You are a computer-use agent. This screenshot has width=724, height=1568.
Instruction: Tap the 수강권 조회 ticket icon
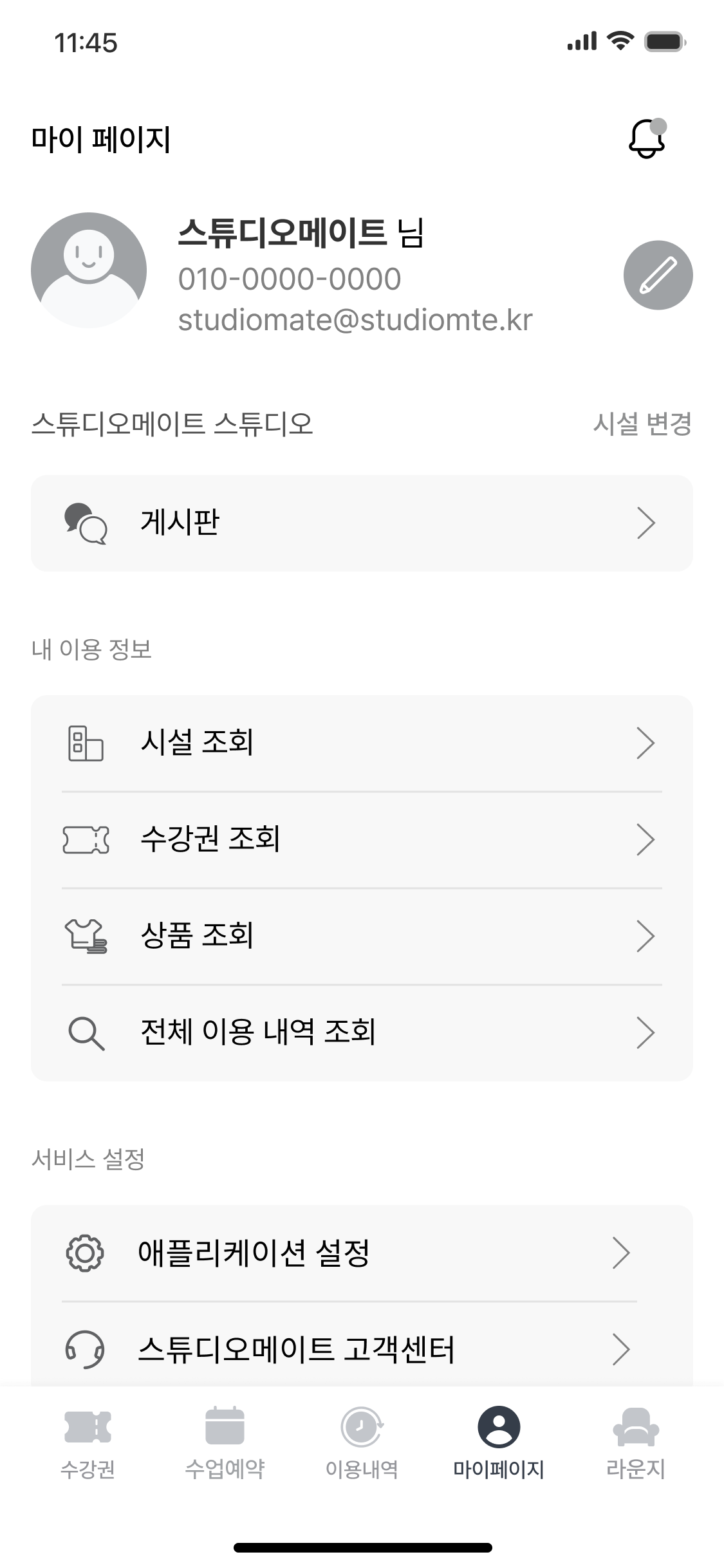pos(86,840)
